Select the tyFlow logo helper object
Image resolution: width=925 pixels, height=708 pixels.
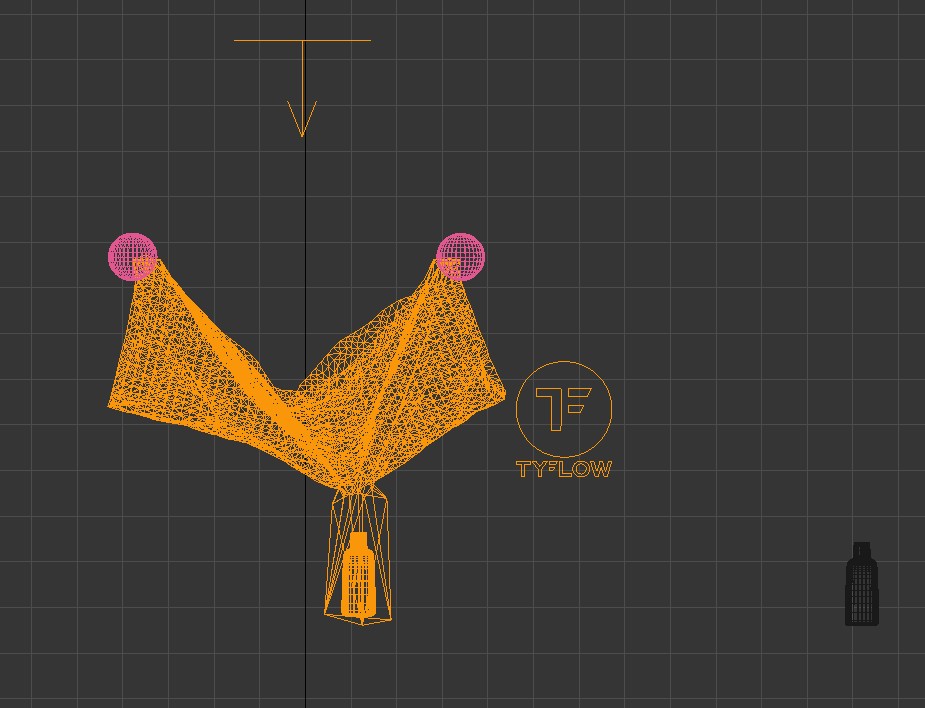(564, 419)
